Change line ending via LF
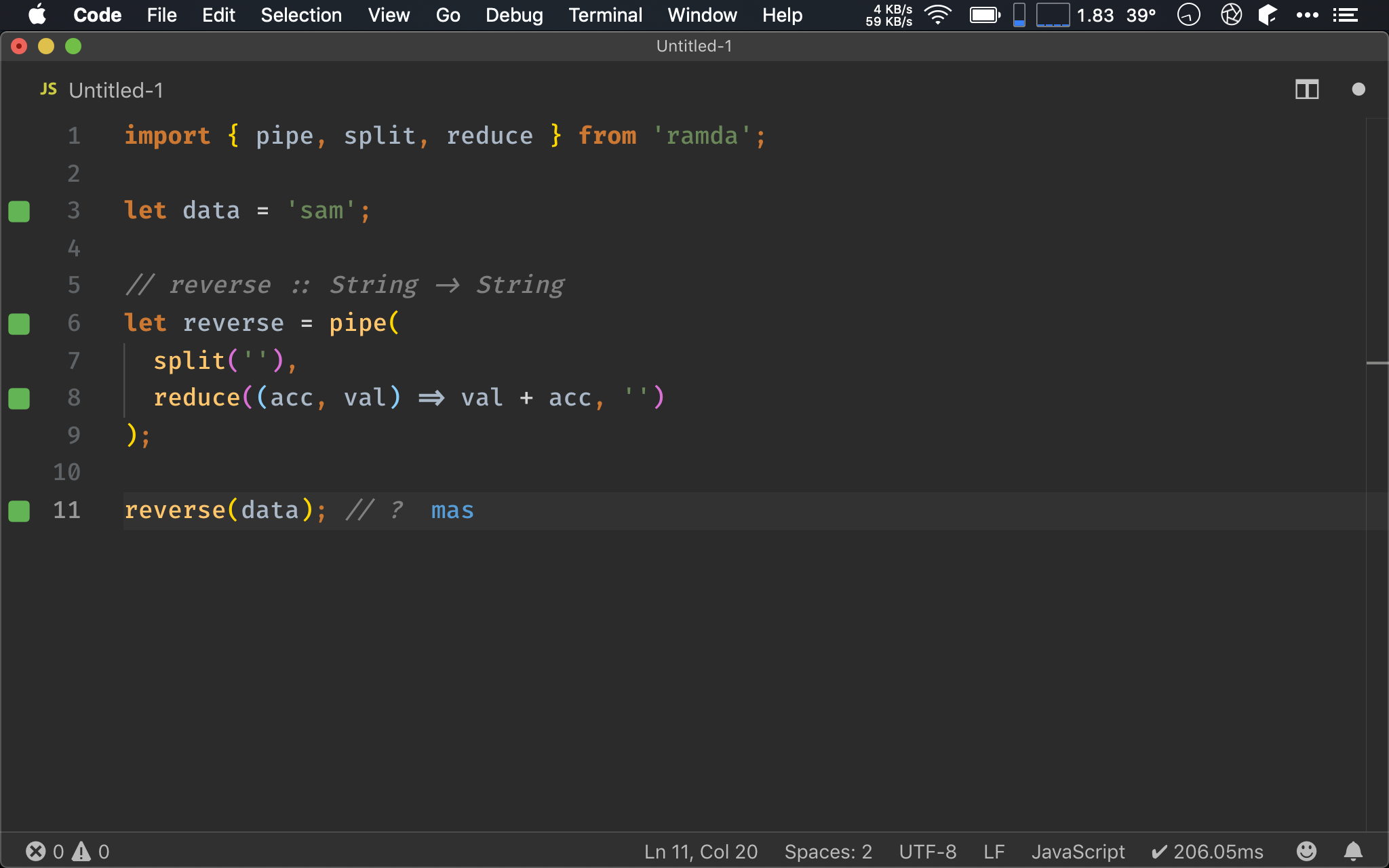The height and width of the screenshot is (868, 1389). click(x=994, y=852)
